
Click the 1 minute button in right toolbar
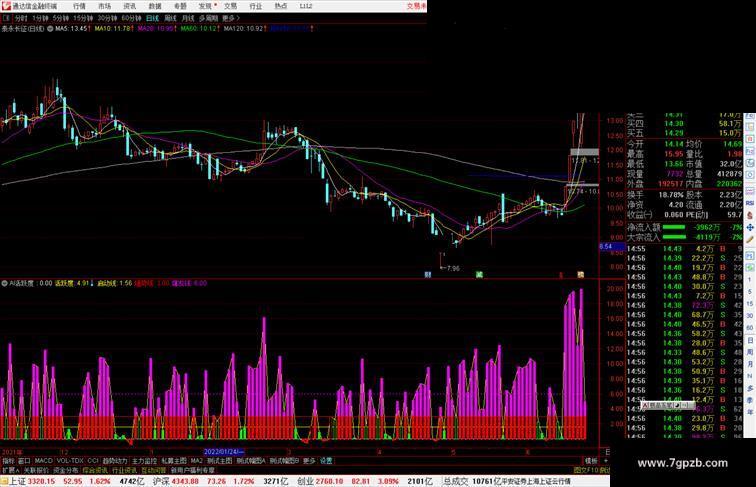[750, 280]
